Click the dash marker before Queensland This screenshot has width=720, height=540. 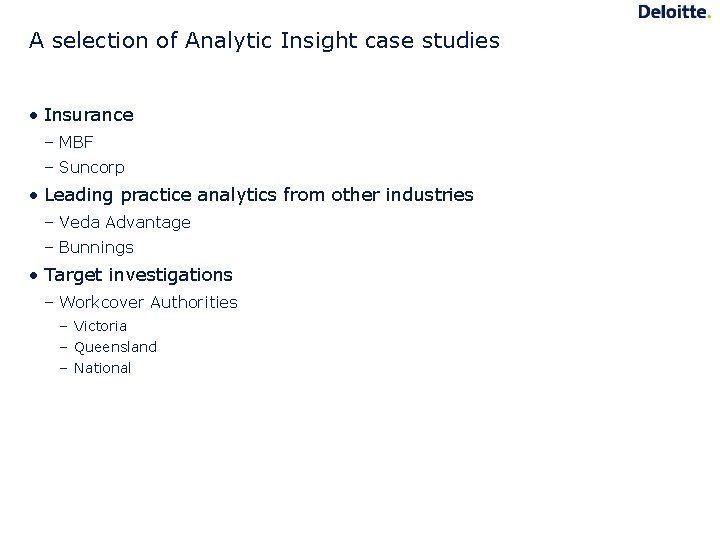[63, 347]
